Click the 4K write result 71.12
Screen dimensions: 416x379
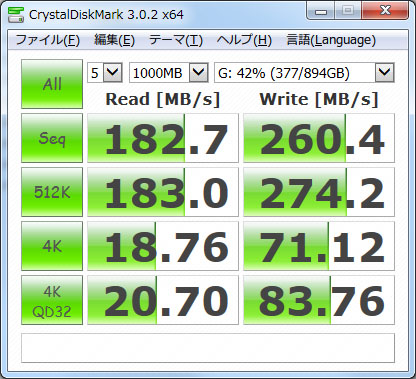pos(319,246)
